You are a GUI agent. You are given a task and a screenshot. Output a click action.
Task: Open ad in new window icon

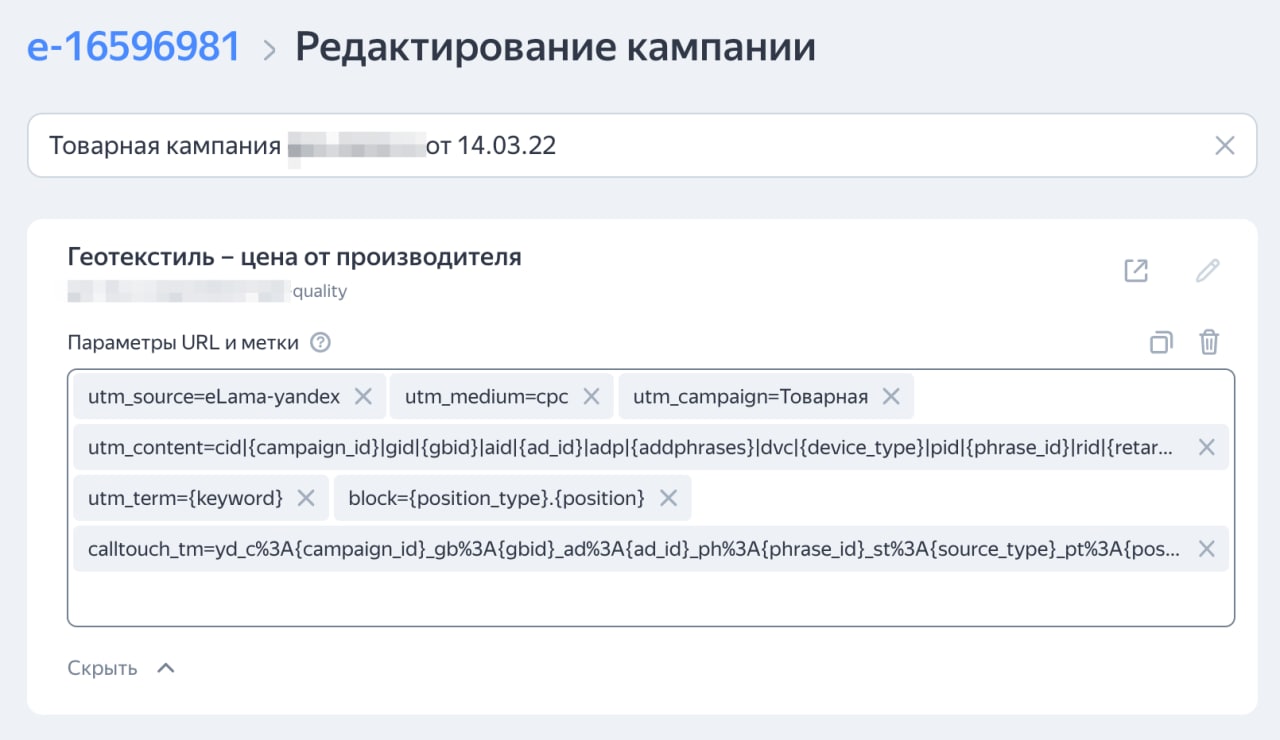pos(1136,271)
